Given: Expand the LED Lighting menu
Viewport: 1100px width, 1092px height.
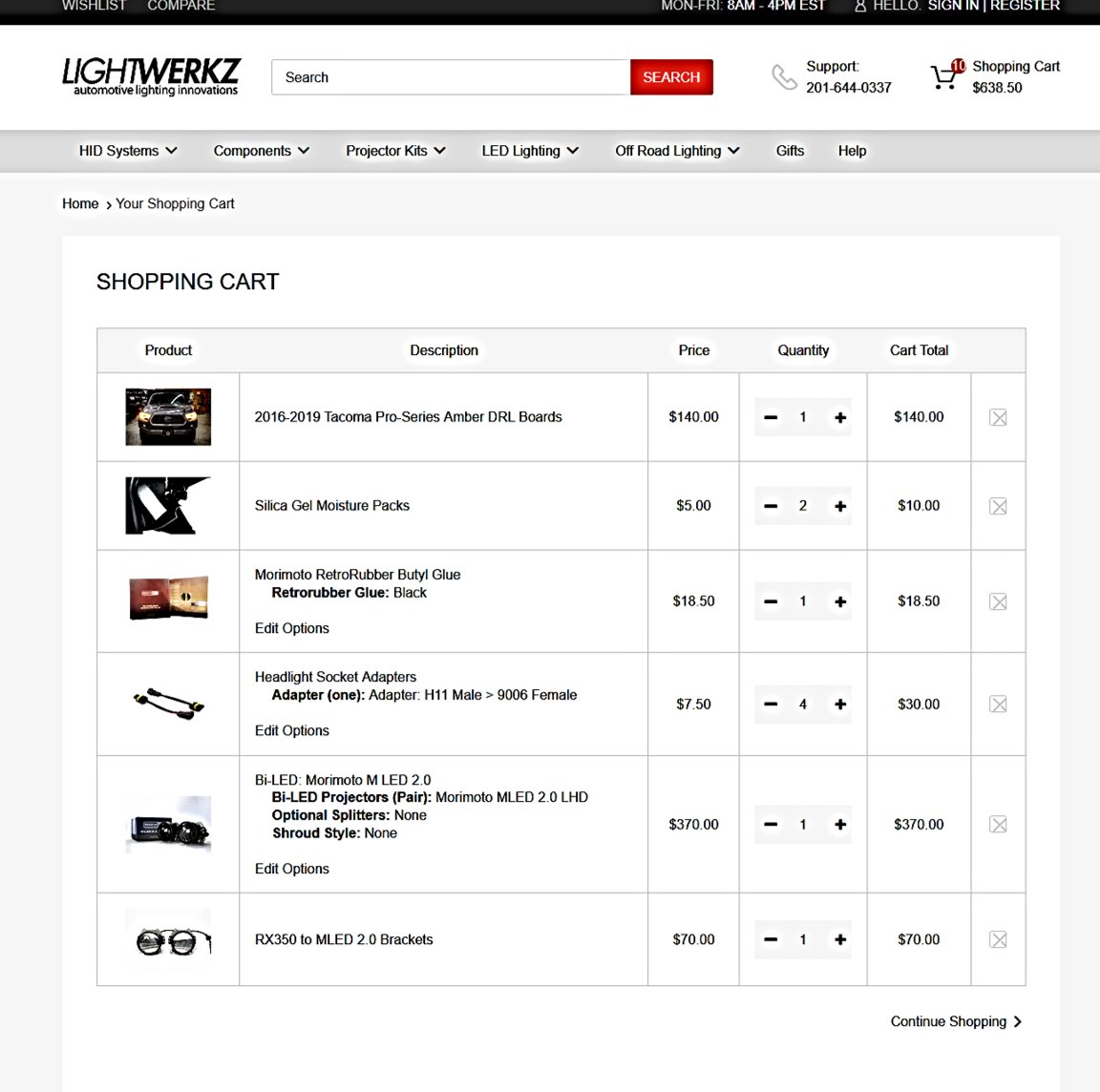Looking at the screenshot, I should [530, 151].
